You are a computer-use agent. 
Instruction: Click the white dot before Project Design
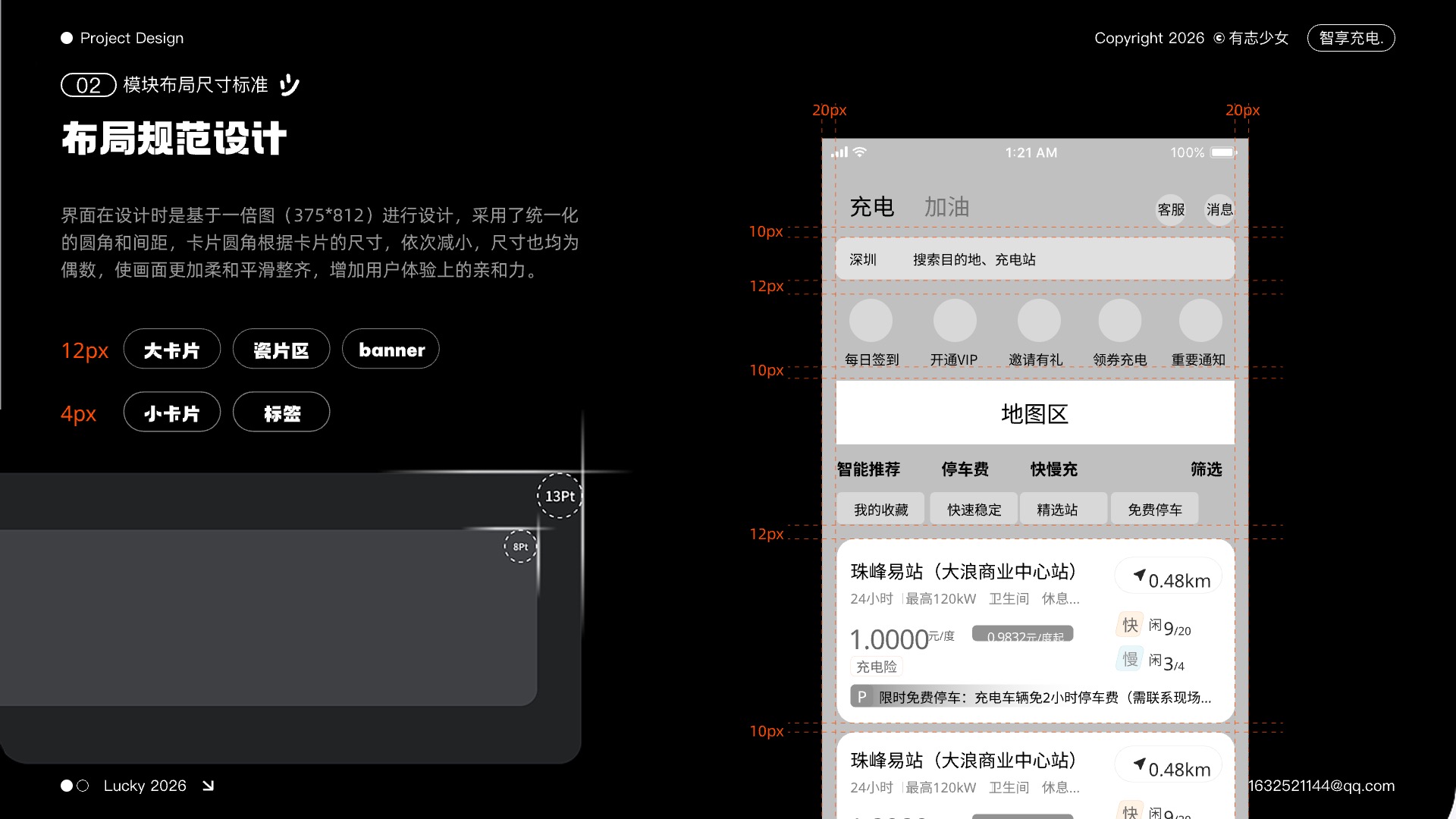[67, 38]
